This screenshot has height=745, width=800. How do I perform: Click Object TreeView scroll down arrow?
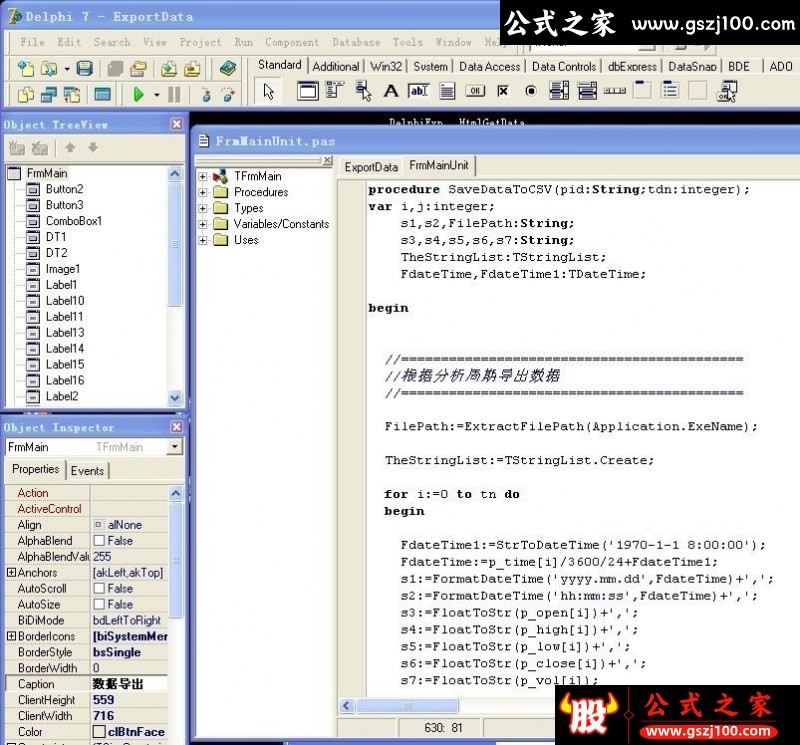tap(174, 397)
